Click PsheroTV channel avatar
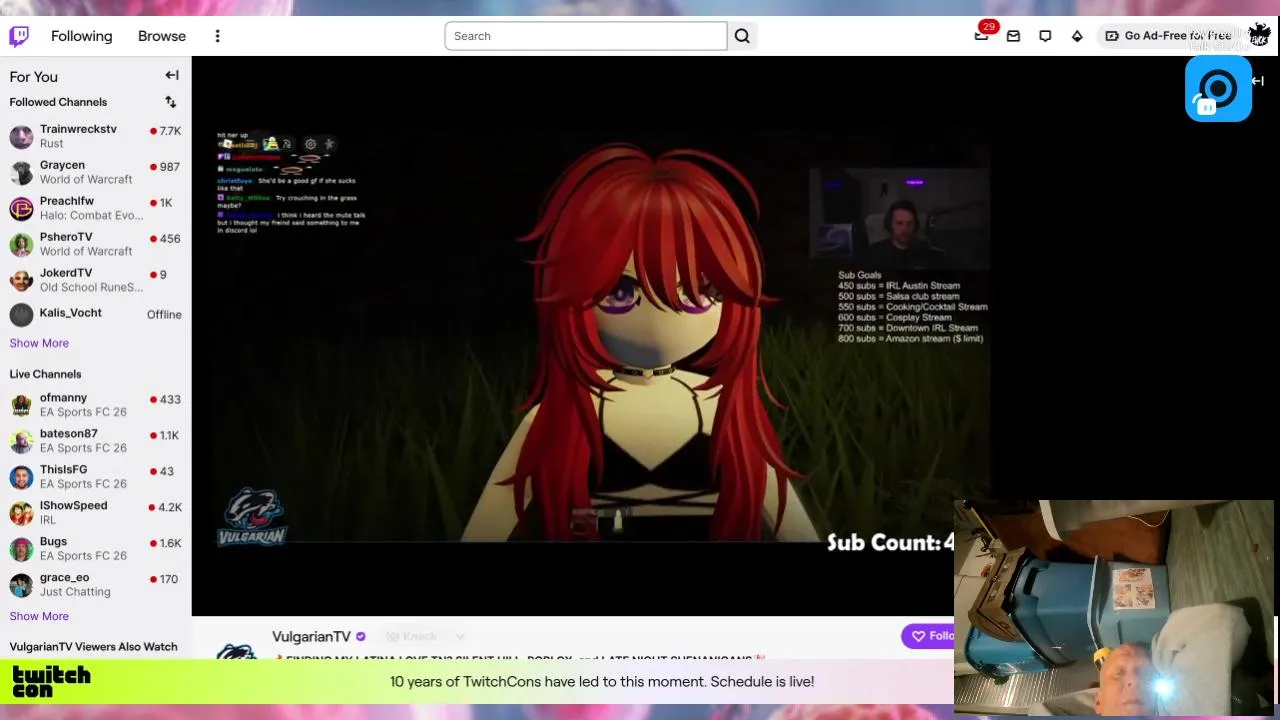Image resolution: width=1280 pixels, height=720 pixels. point(21,244)
